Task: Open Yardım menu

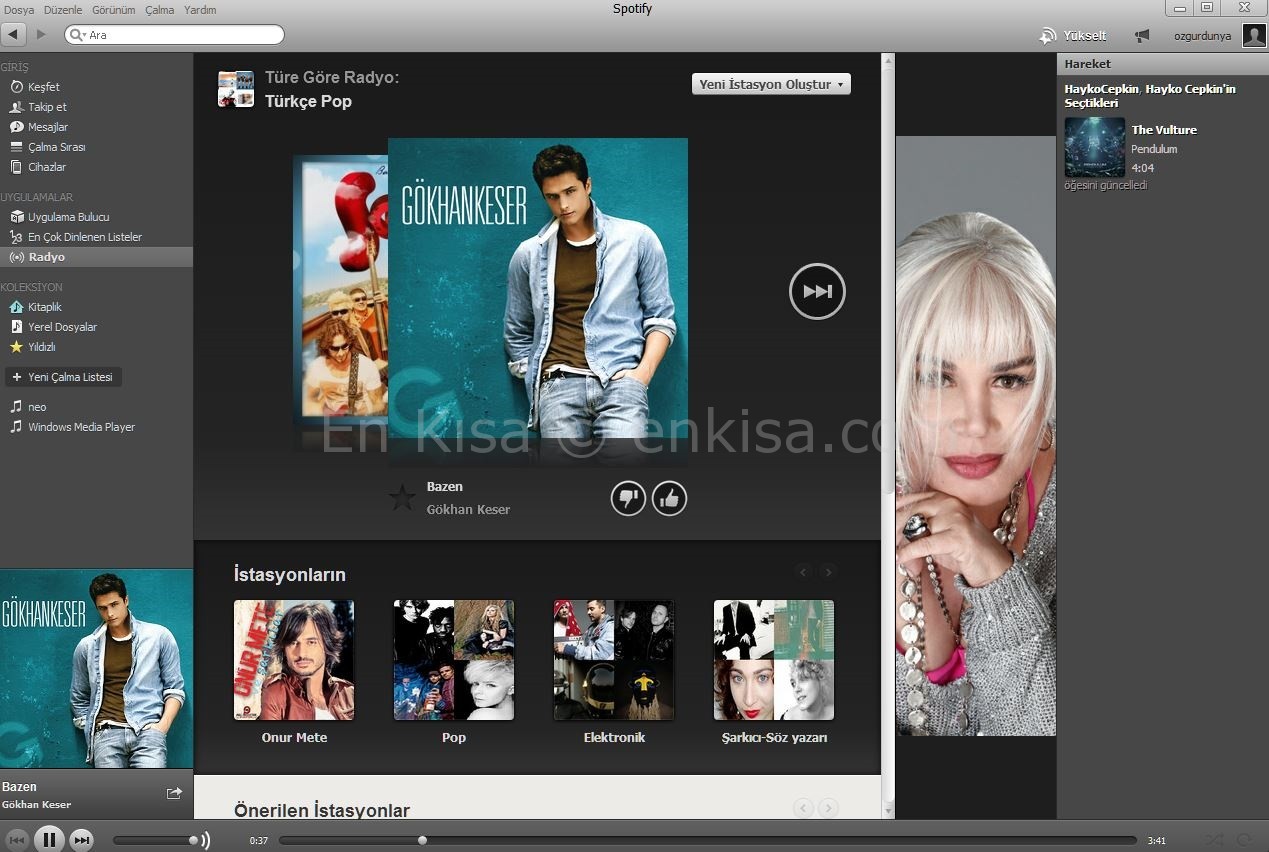Action: (200, 10)
